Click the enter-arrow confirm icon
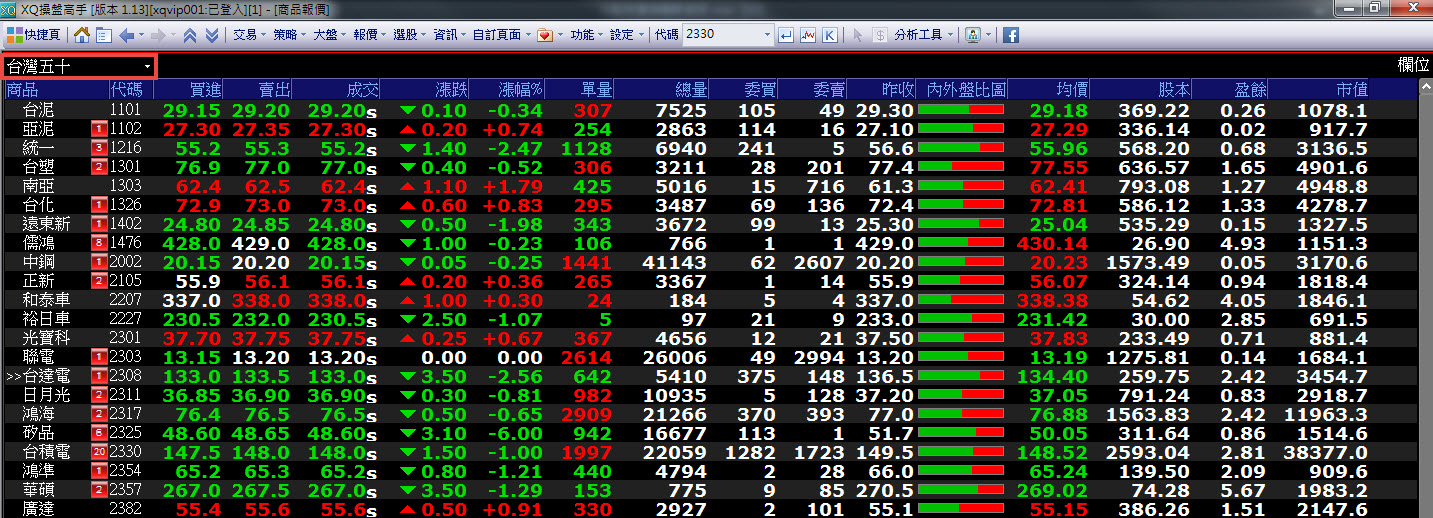This screenshot has height=518, width=1433. tap(786, 34)
